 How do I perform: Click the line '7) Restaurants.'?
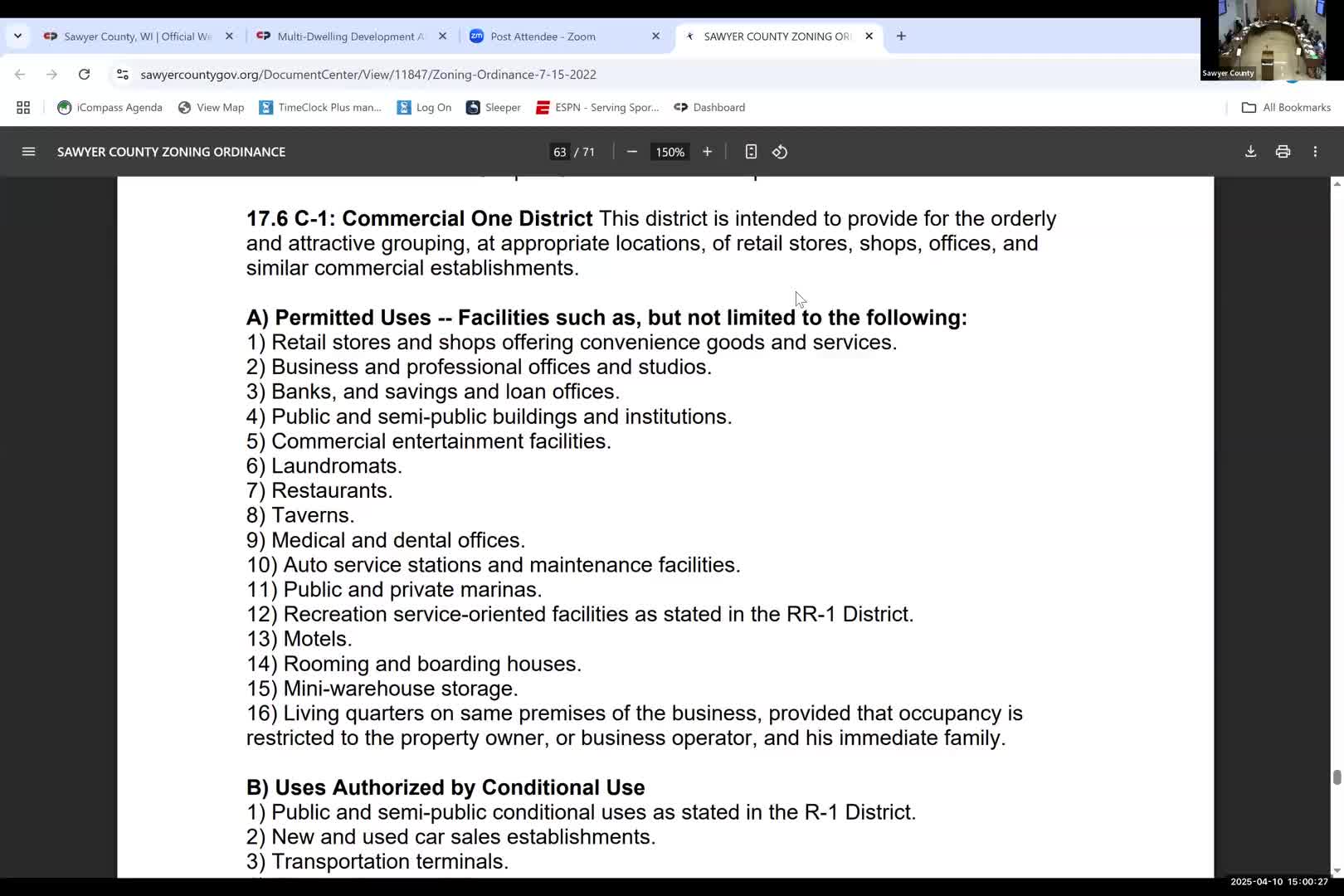pyautogui.click(x=319, y=491)
